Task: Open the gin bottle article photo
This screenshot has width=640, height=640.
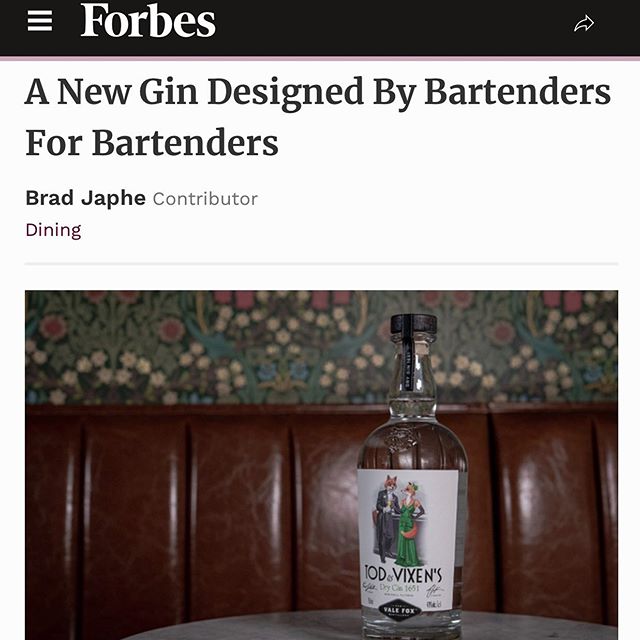Action: pyautogui.click(x=322, y=465)
